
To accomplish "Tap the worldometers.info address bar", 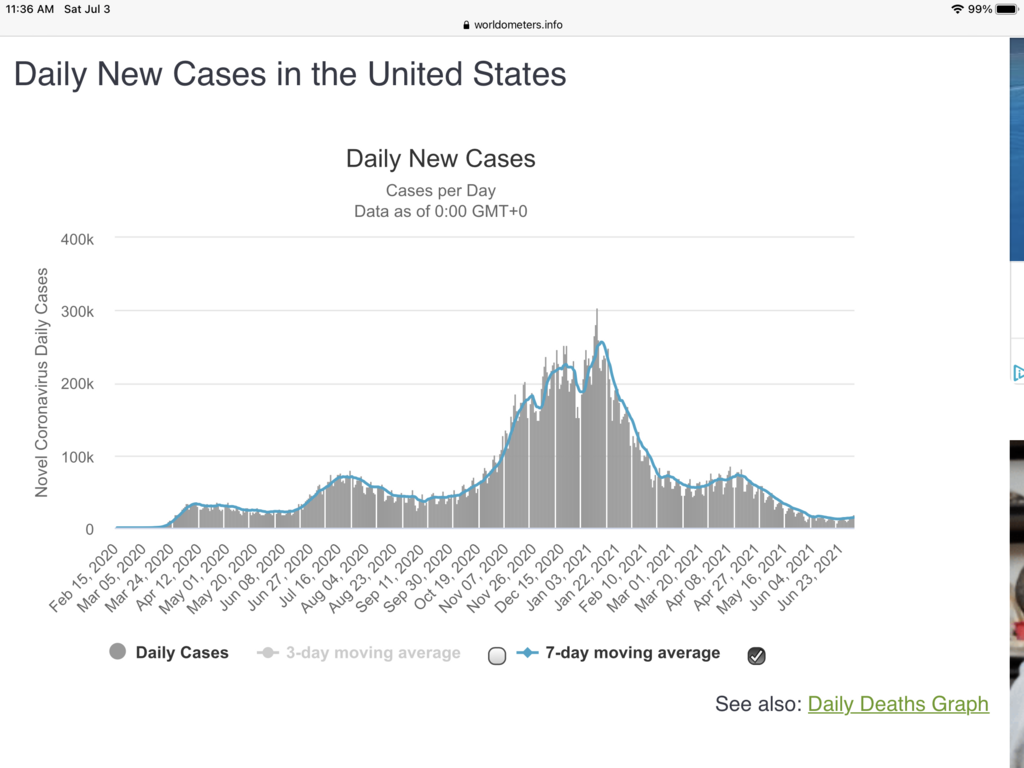I will click(512, 25).
